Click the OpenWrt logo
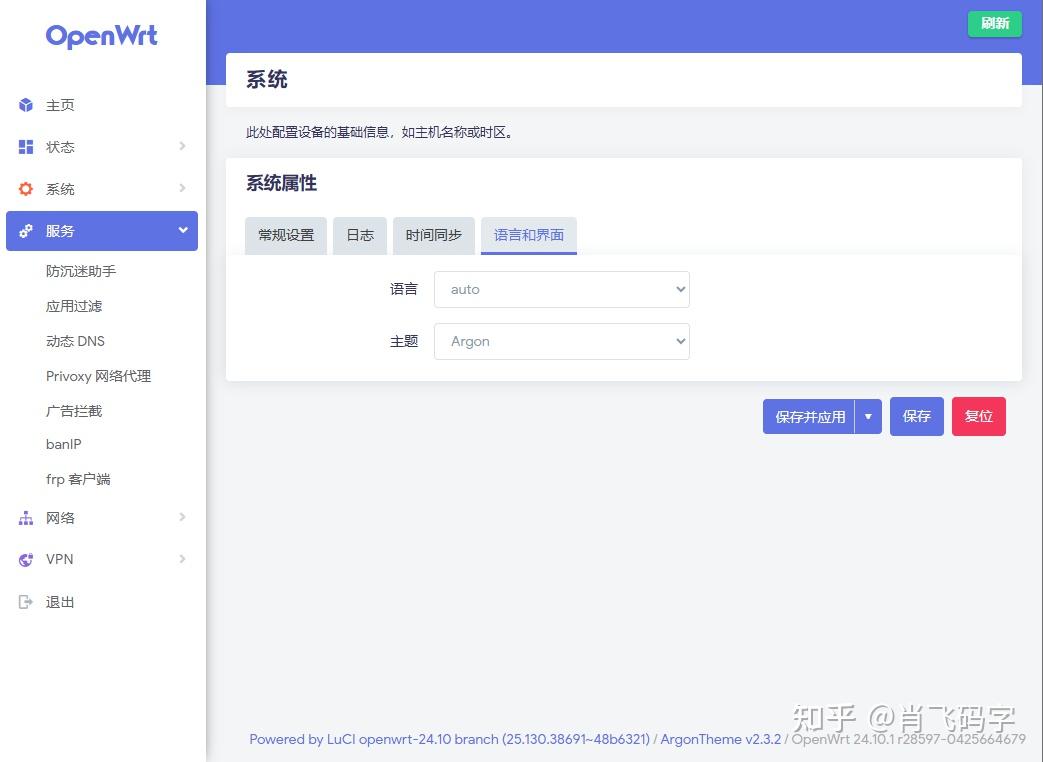Image resolution: width=1043 pixels, height=762 pixels. click(101, 36)
